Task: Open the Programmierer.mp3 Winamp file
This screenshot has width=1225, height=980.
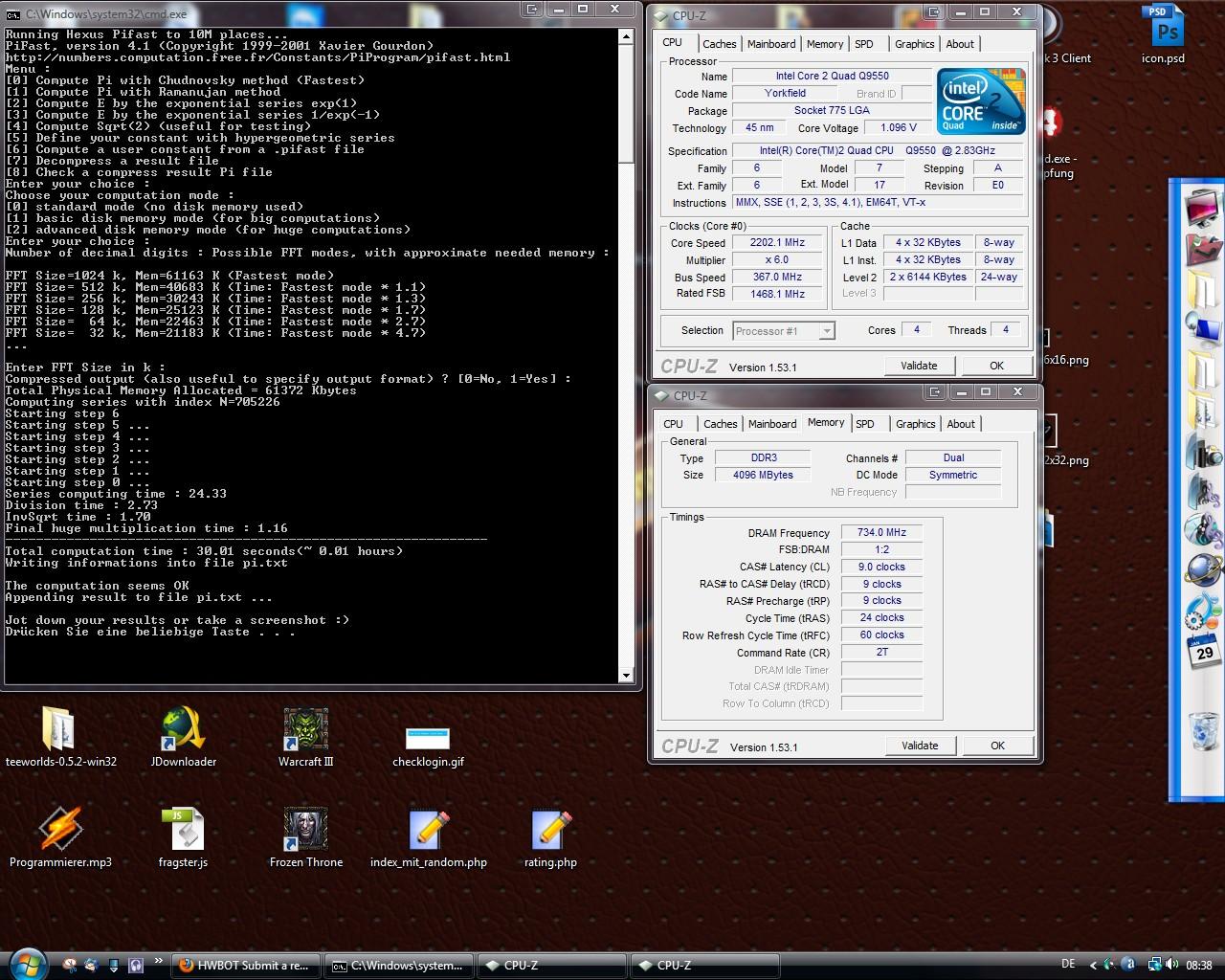Action: [x=60, y=837]
